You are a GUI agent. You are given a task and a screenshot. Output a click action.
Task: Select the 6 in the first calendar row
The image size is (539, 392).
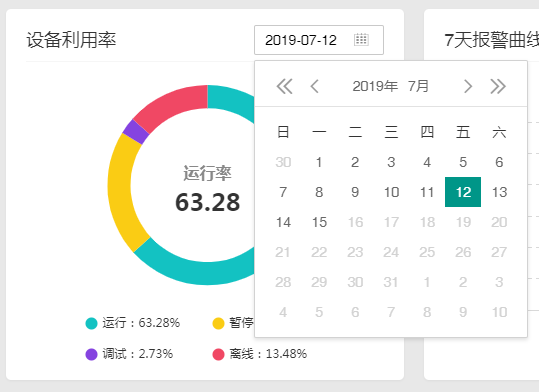[499, 162]
